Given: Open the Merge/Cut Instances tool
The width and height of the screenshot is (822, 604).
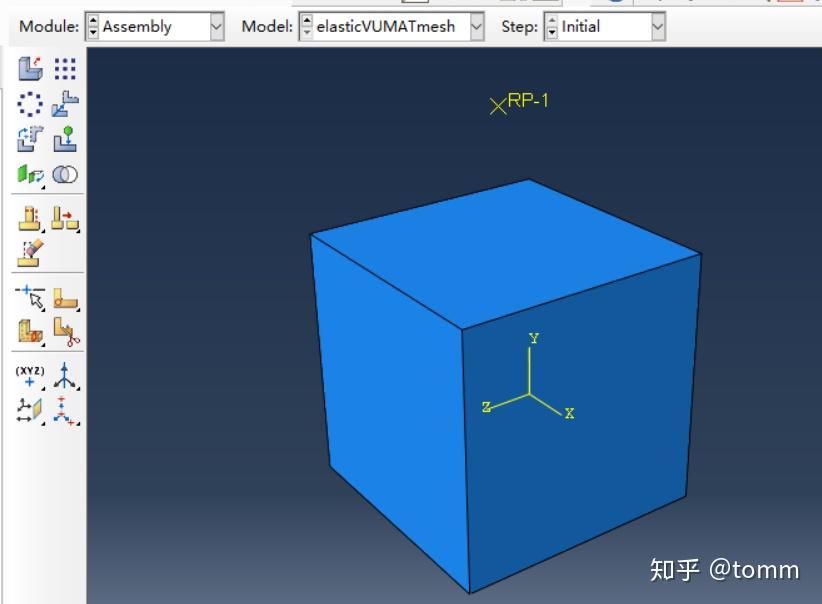Looking at the screenshot, I should click(x=62, y=174).
